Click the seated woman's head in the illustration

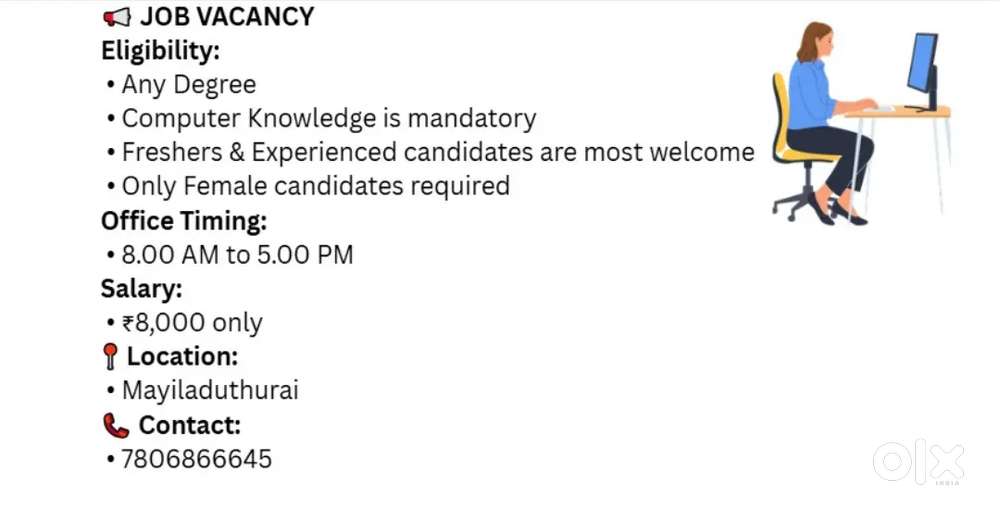815,42
